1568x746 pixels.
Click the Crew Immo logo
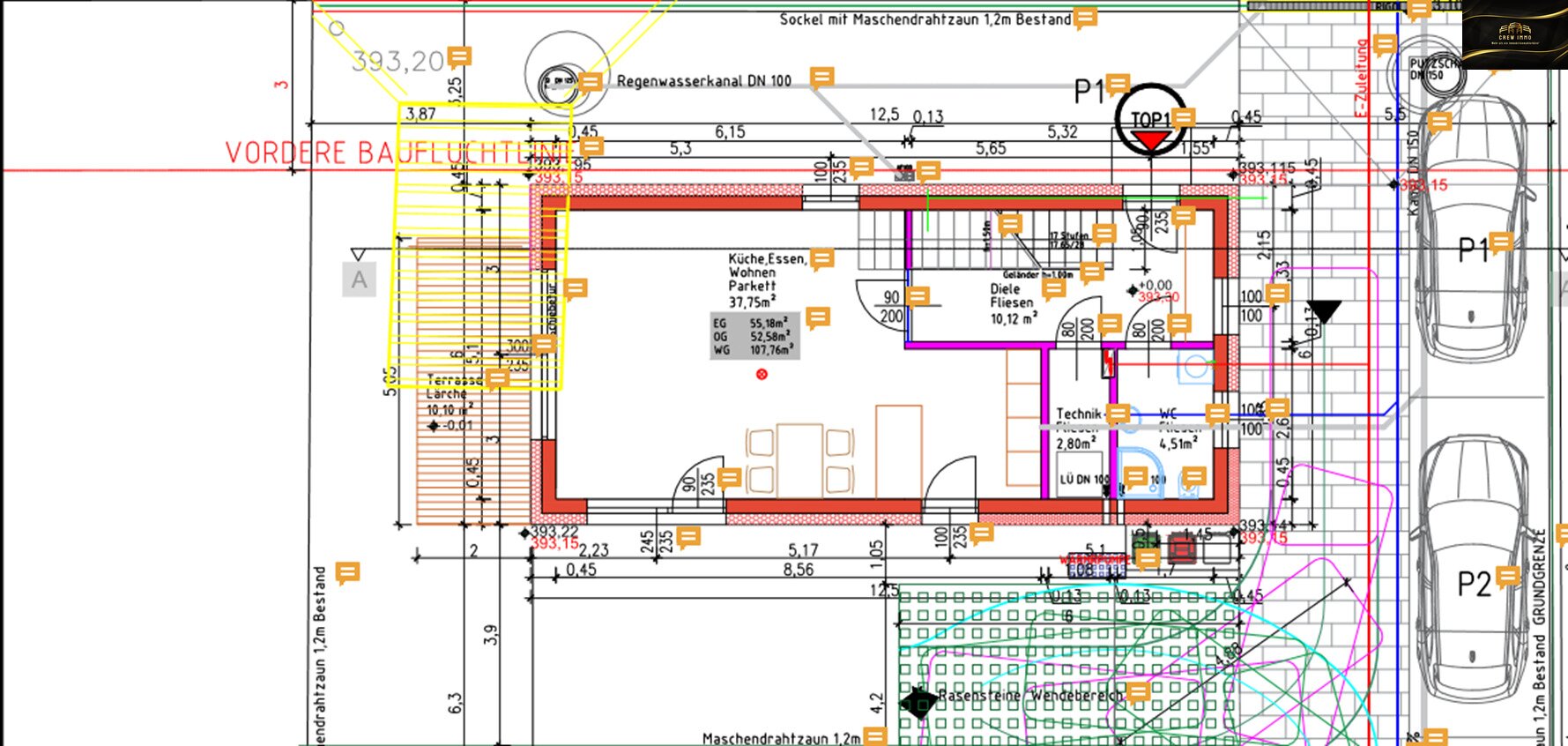tap(1514, 34)
